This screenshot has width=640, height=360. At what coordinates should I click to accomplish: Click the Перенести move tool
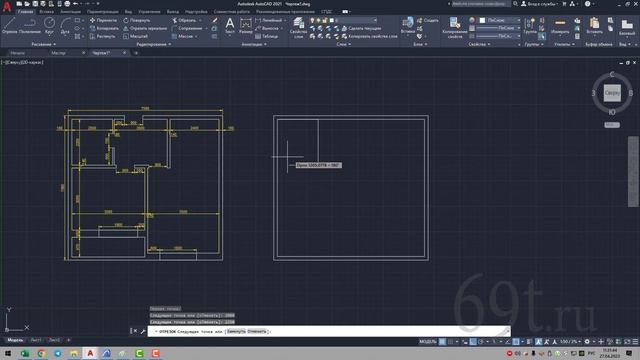tap(103, 20)
